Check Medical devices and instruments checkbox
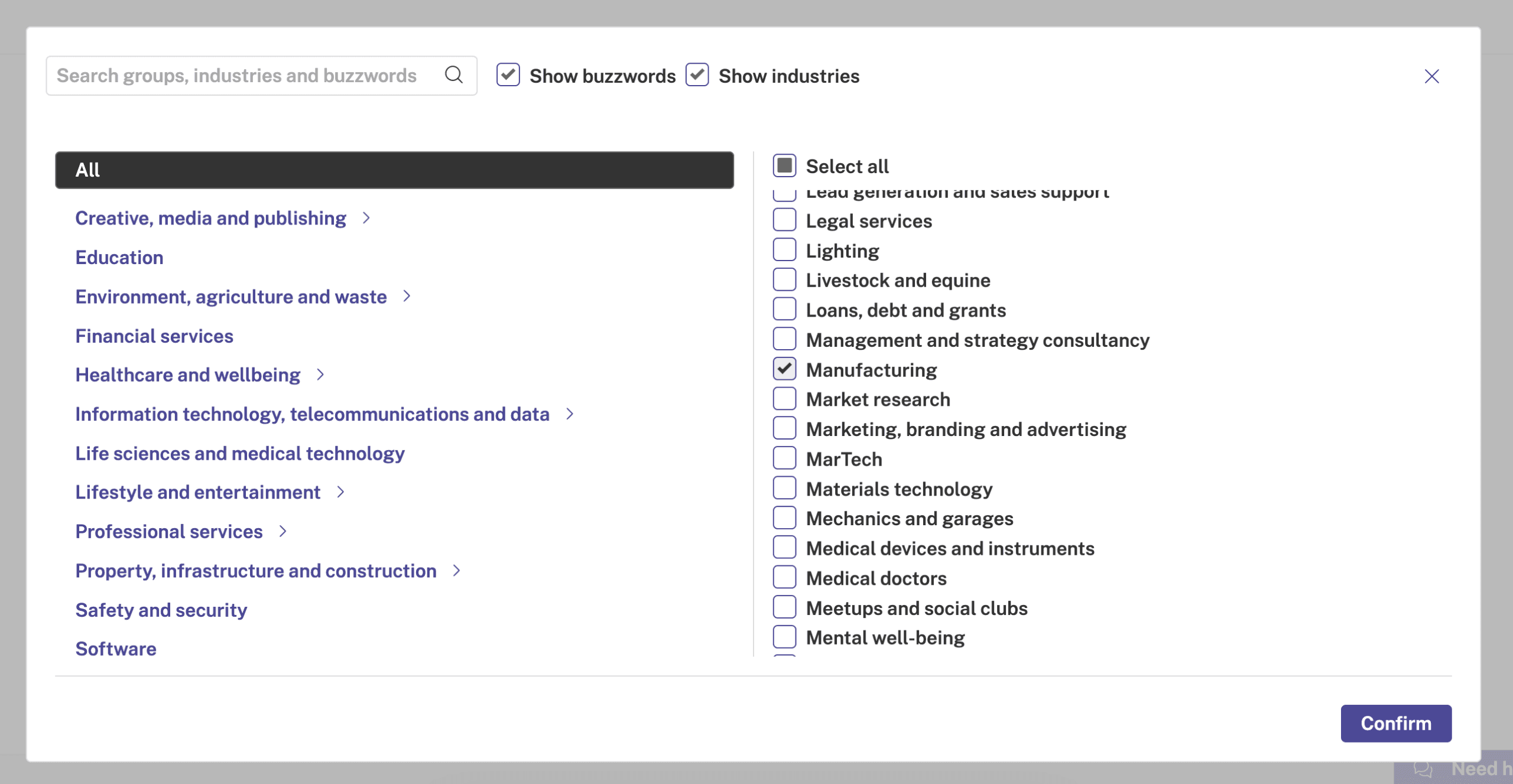 pos(784,548)
